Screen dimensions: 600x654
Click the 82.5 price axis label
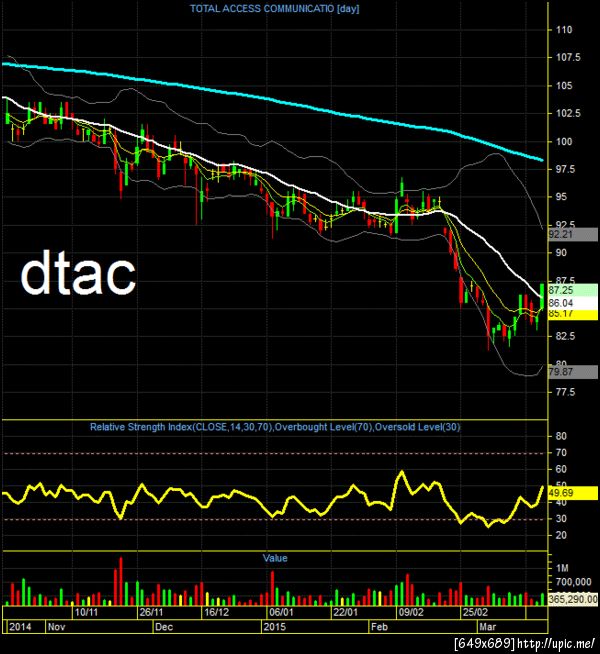click(x=566, y=336)
